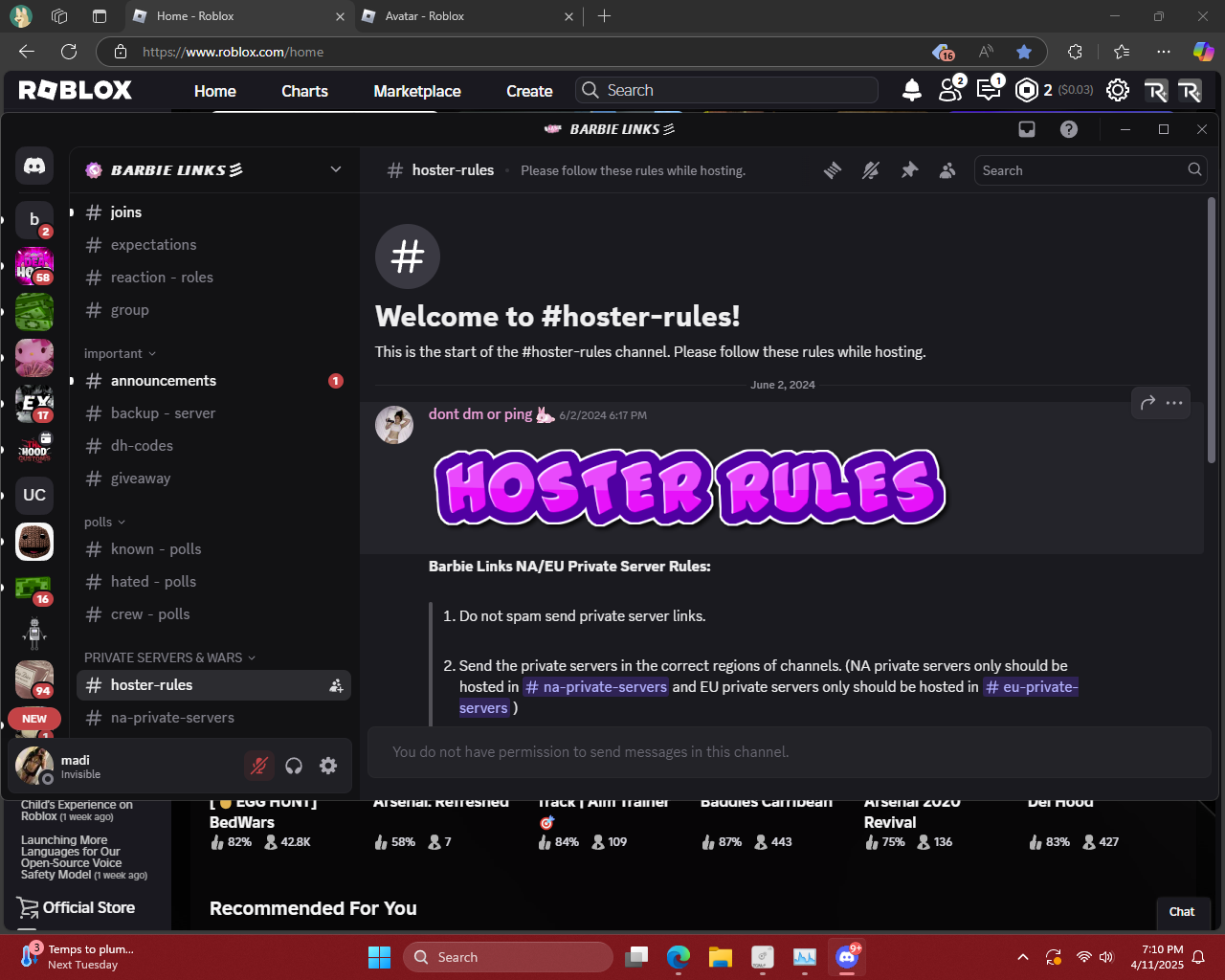Open Roblox settings gear icon
The image size is (1225, 980).
(x=1118, y=90)
